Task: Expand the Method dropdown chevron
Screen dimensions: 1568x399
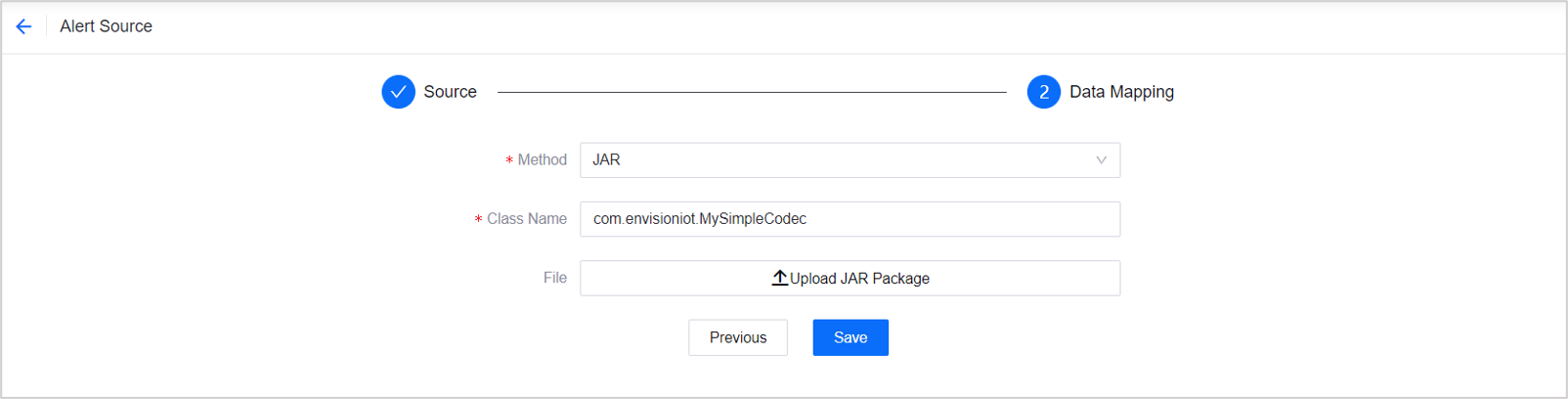Action: click(x=1101, y=160)
